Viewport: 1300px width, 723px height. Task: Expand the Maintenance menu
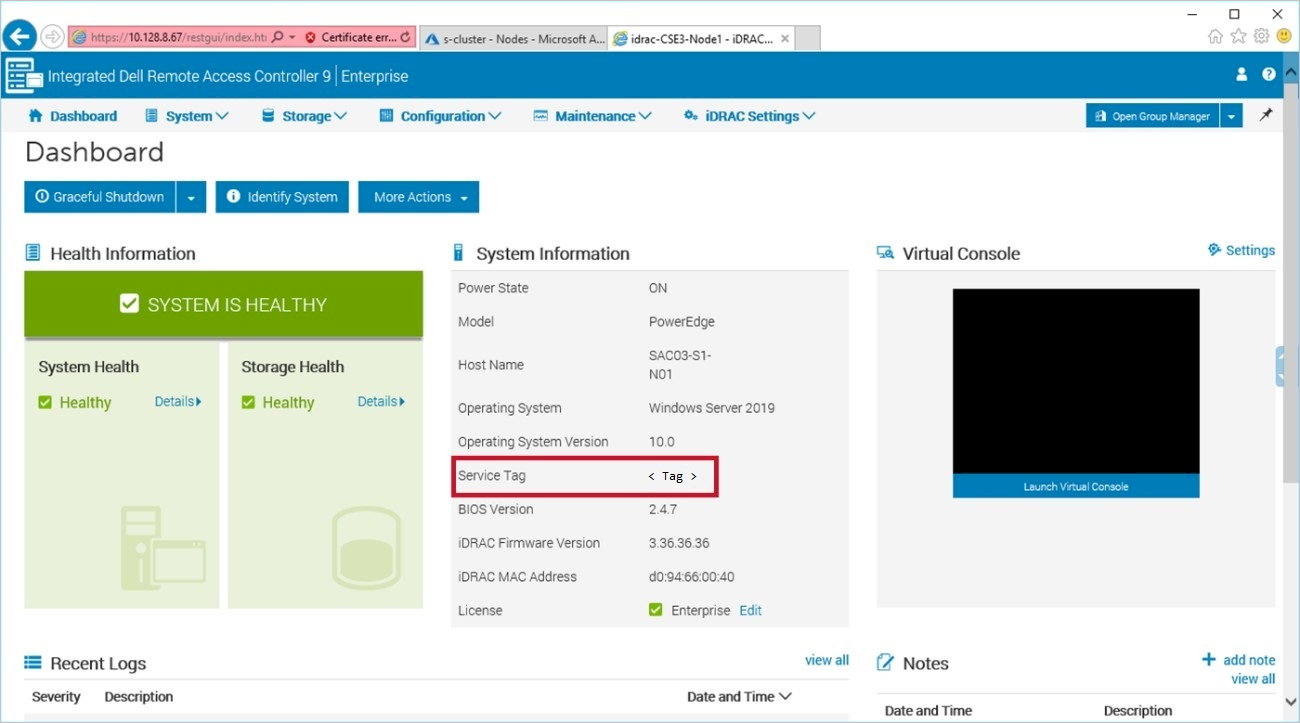(x=592, y=116)
